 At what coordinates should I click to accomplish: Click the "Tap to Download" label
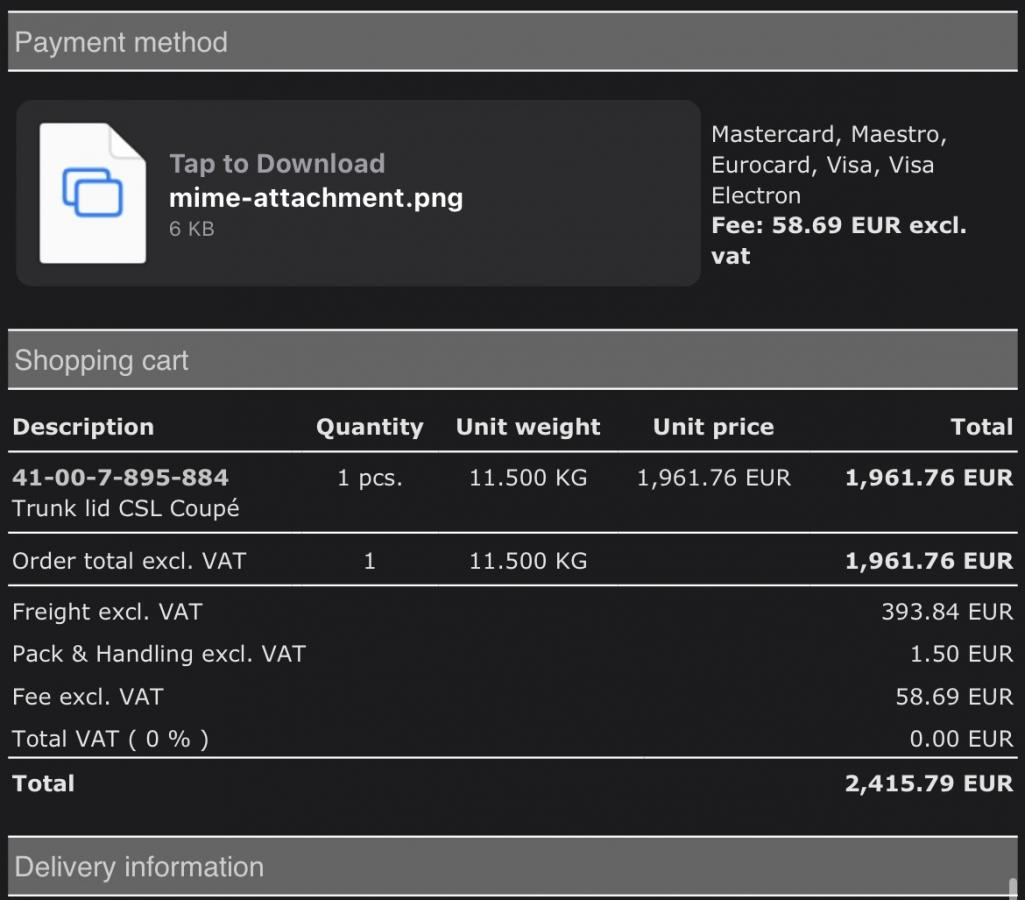[x=277, y=164]
